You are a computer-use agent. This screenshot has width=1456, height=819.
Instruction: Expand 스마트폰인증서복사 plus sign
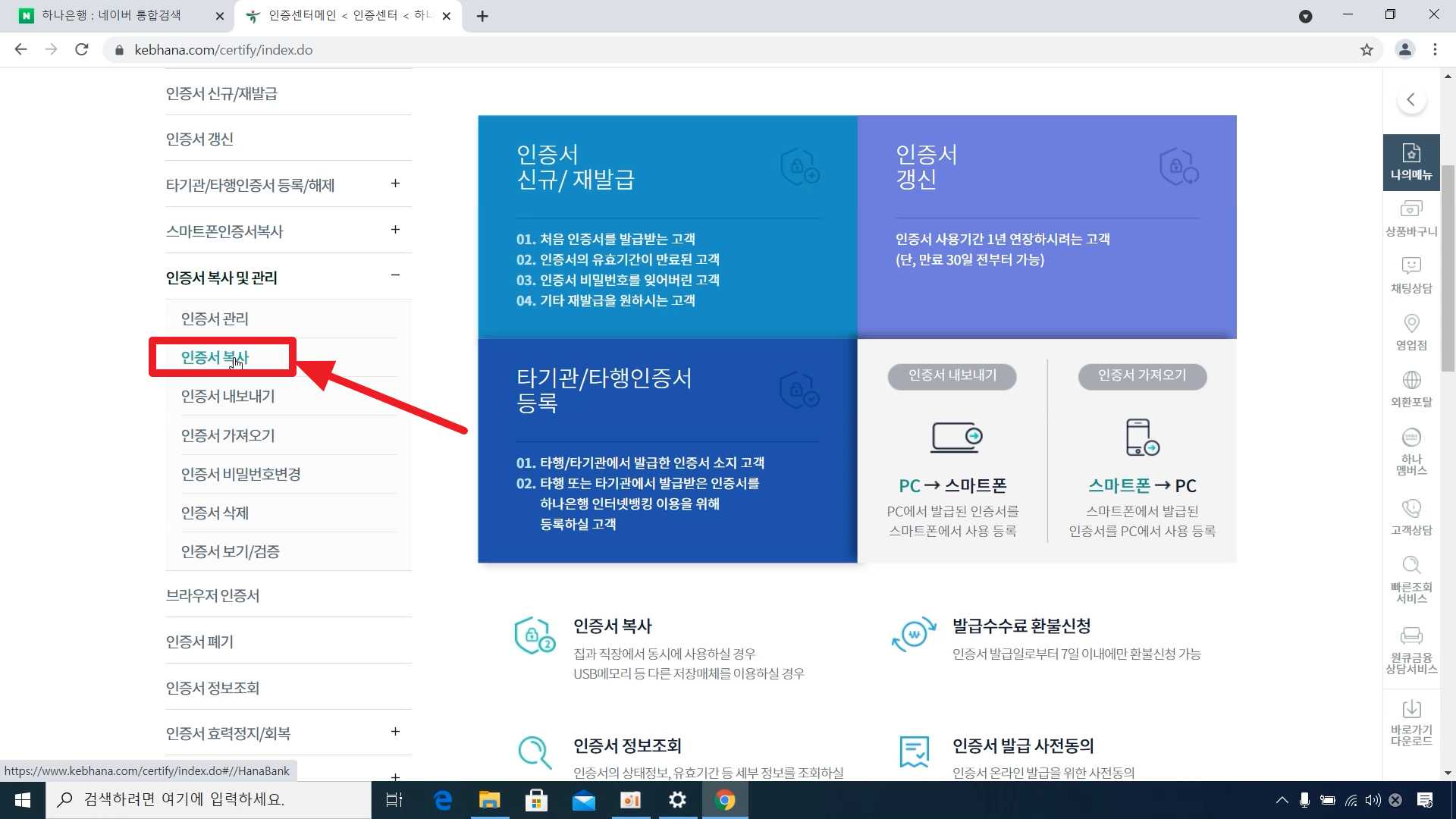point(395,230)
